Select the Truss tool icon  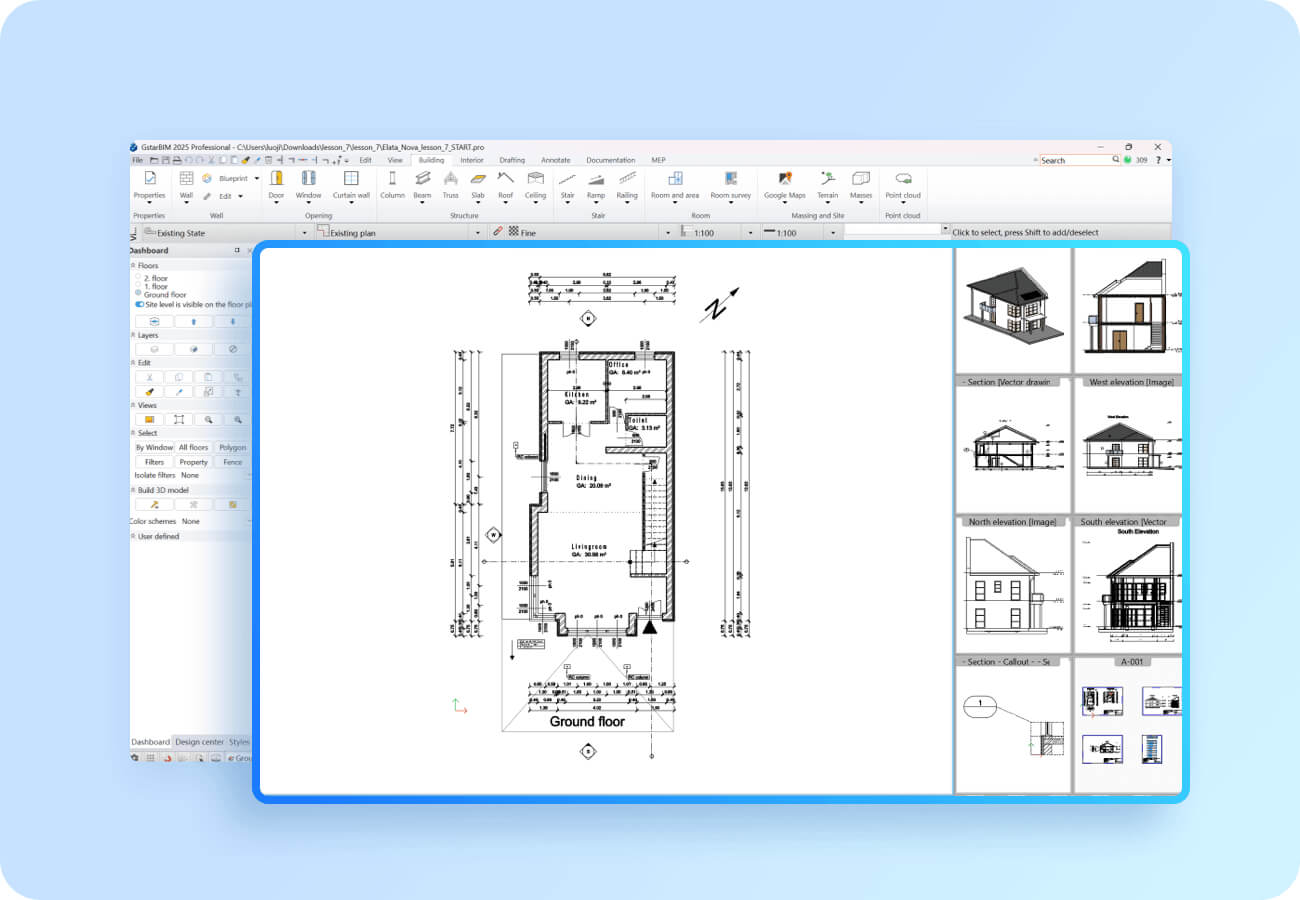(x=451, y=179)
